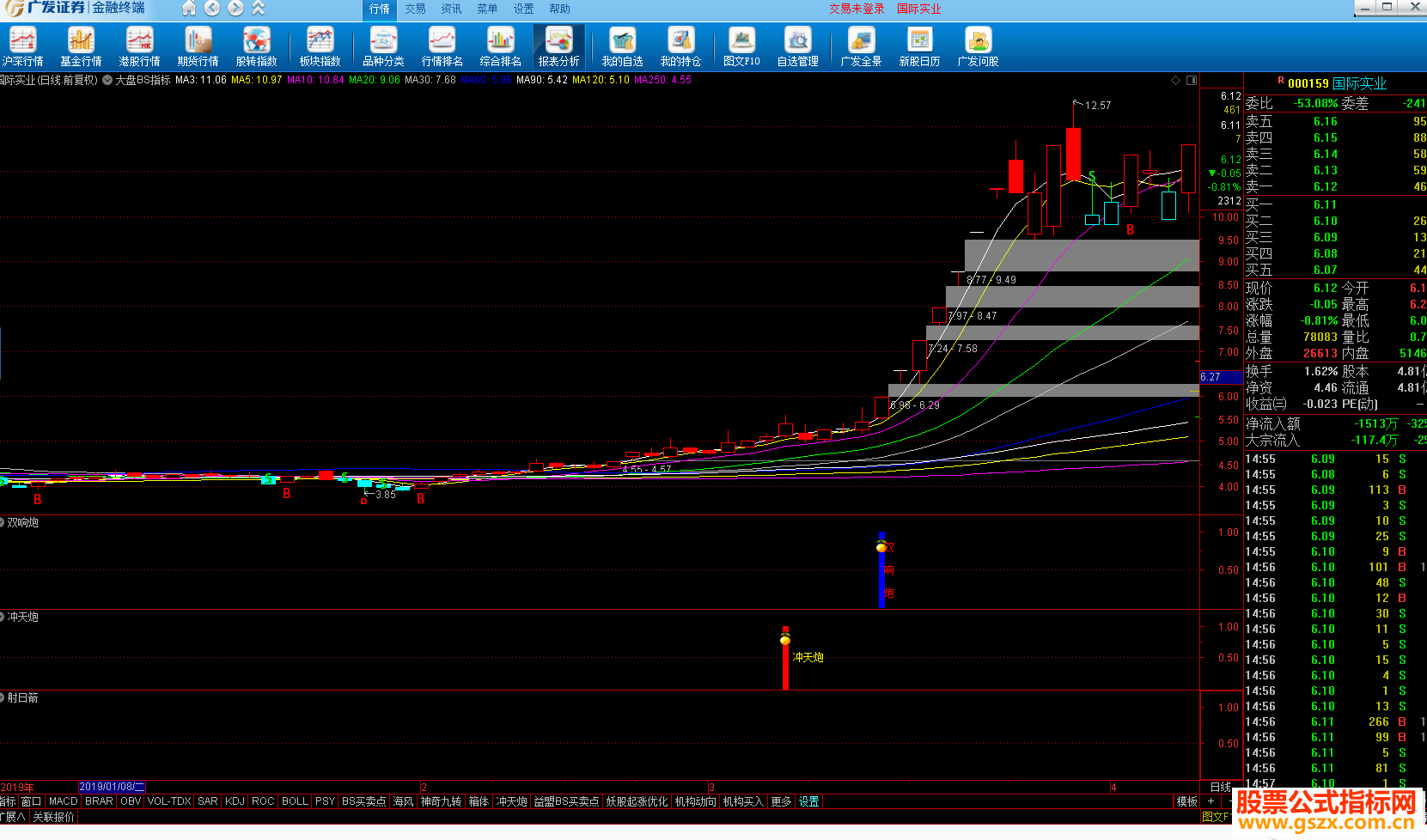The height and width of the screenshot is (840, 1427).
Task: Open 图文F10 company info icon
Action: click(x=741, y=47)
